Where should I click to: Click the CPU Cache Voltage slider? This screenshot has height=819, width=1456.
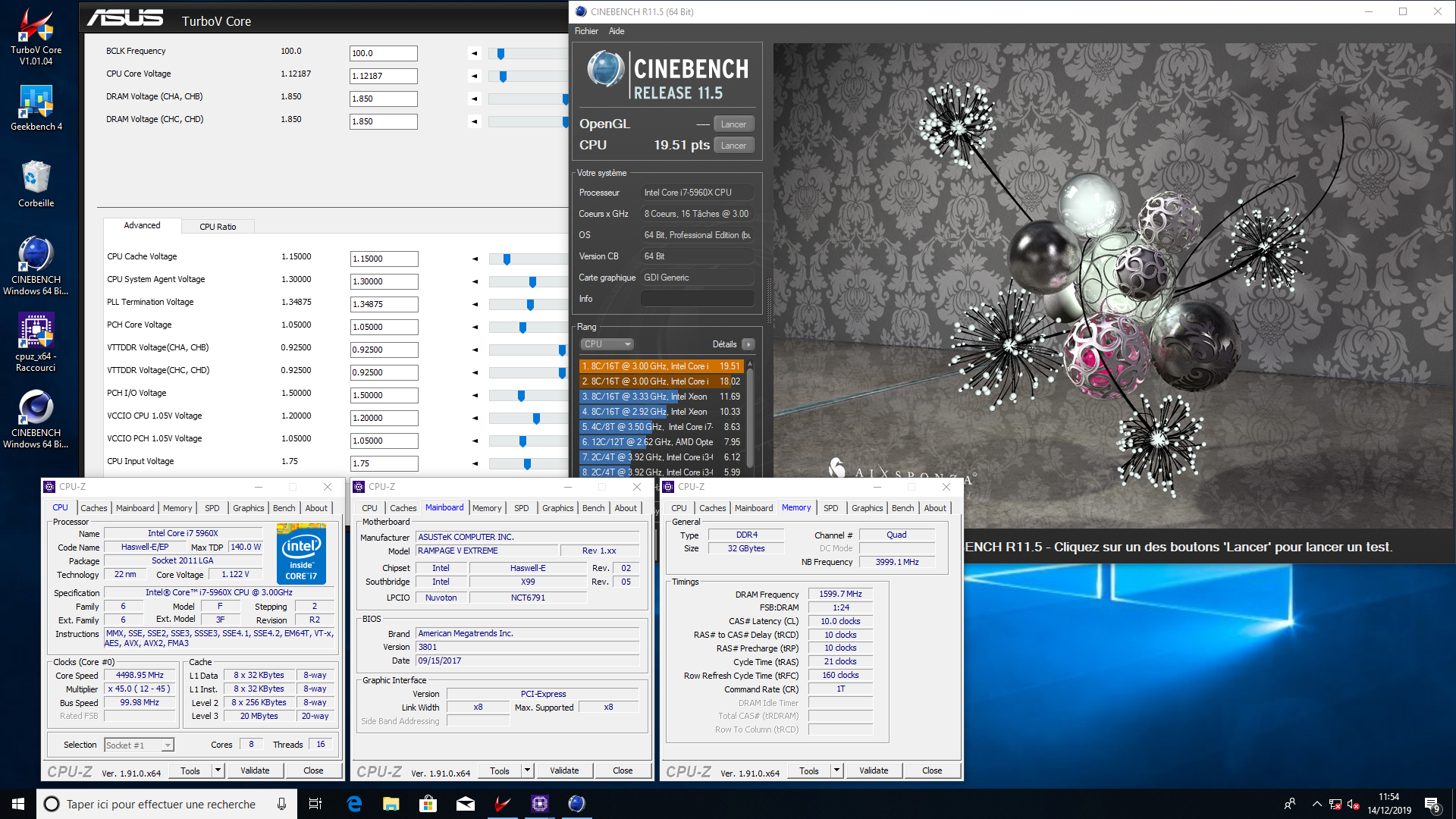507,259
